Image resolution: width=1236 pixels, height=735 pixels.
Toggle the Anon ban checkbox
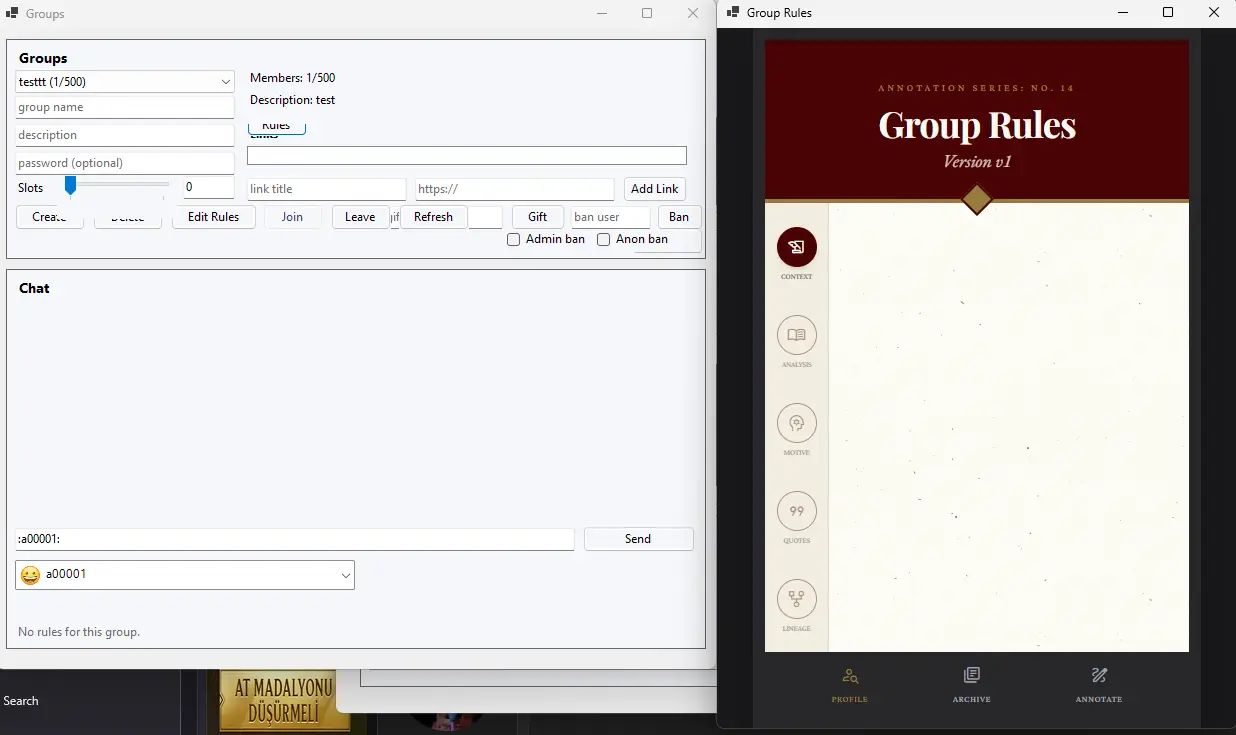[604, 240]
